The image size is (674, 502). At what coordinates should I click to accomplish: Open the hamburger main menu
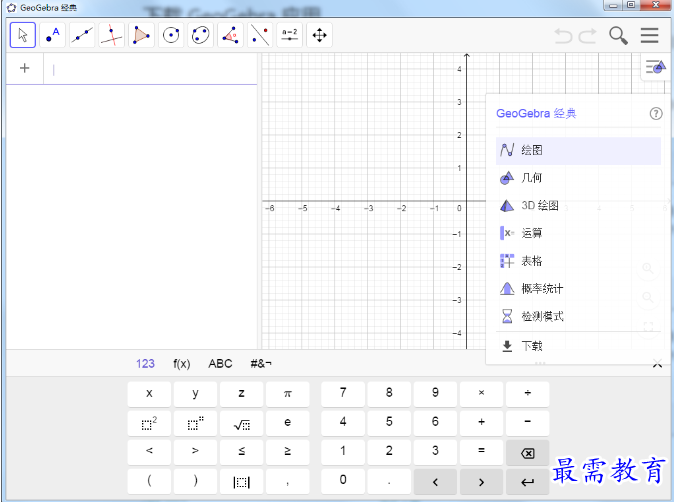[649, 35]
